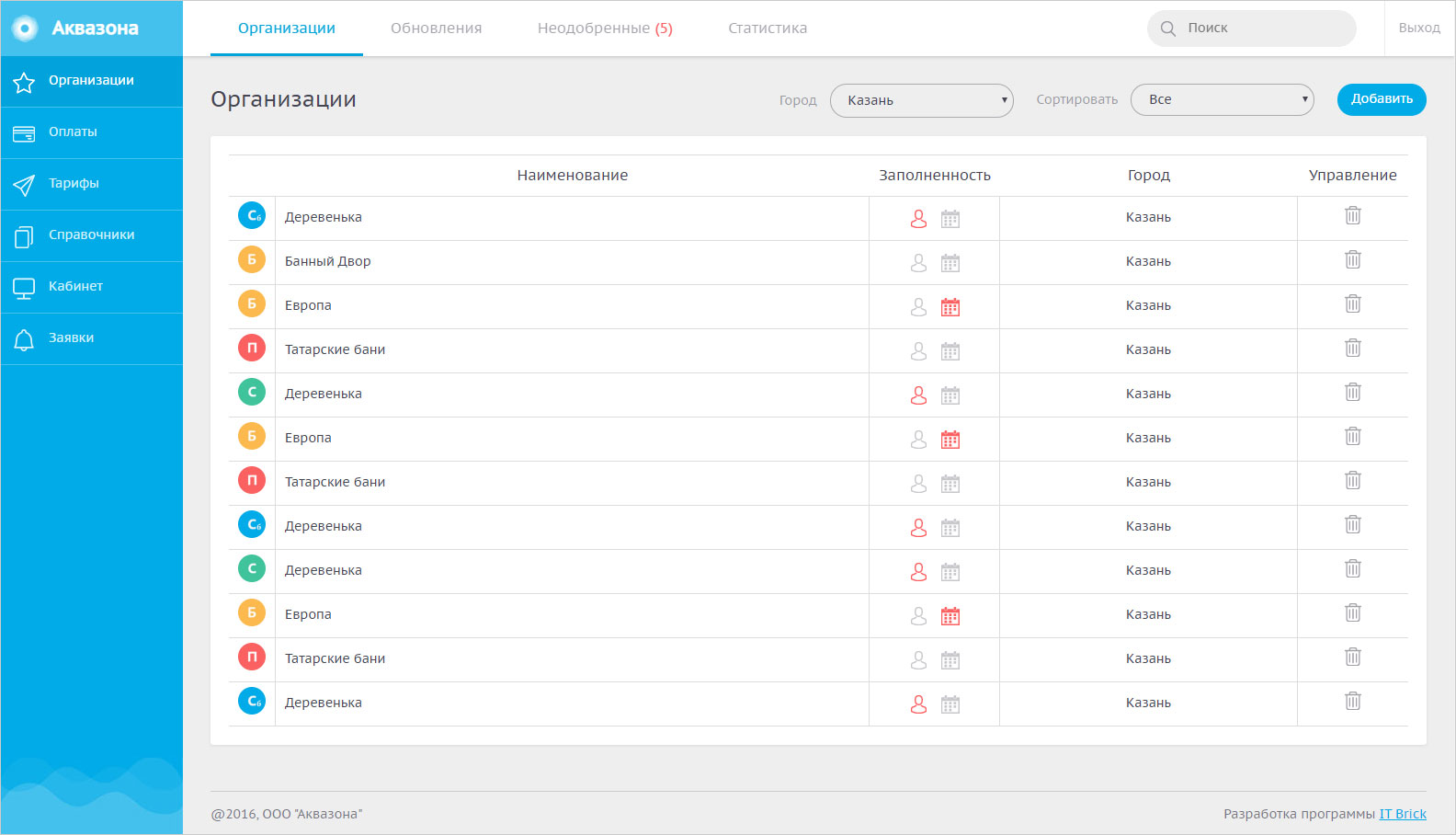1456x835 pixels.
Task: Click the Добавить button
Action: pos(1382,99)
